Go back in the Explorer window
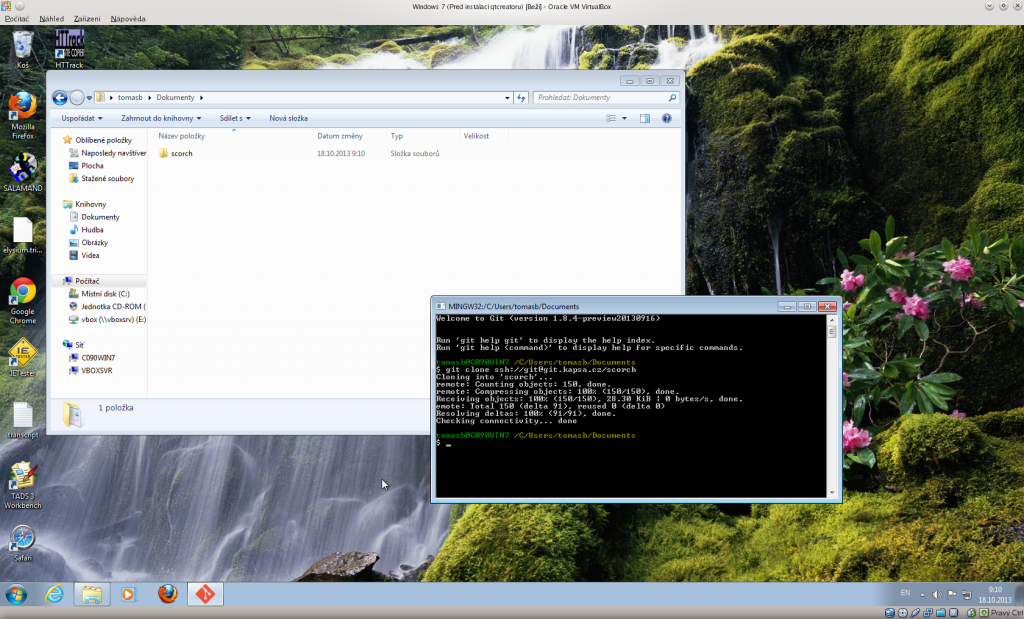Image resolution: width=1024 pixels, height=619 pixels. pyautogui.click(x=59, y=98)
